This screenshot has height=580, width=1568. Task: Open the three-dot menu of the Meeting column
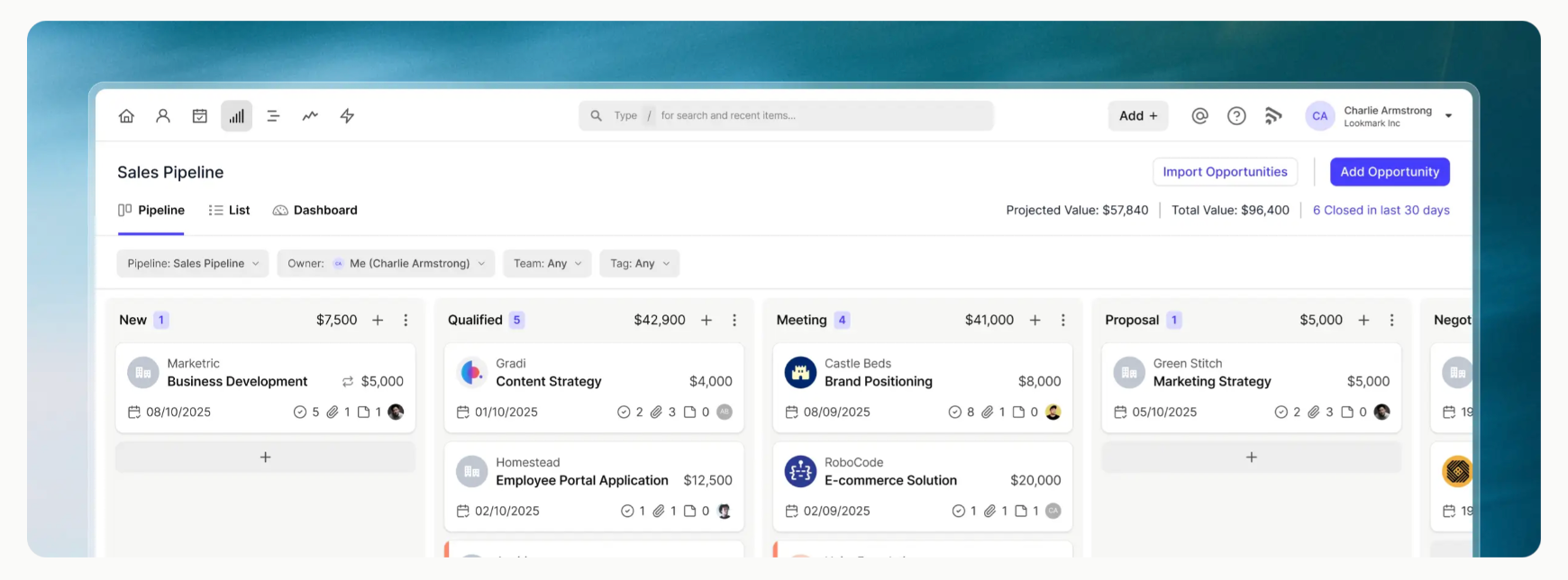point(1063,321)
